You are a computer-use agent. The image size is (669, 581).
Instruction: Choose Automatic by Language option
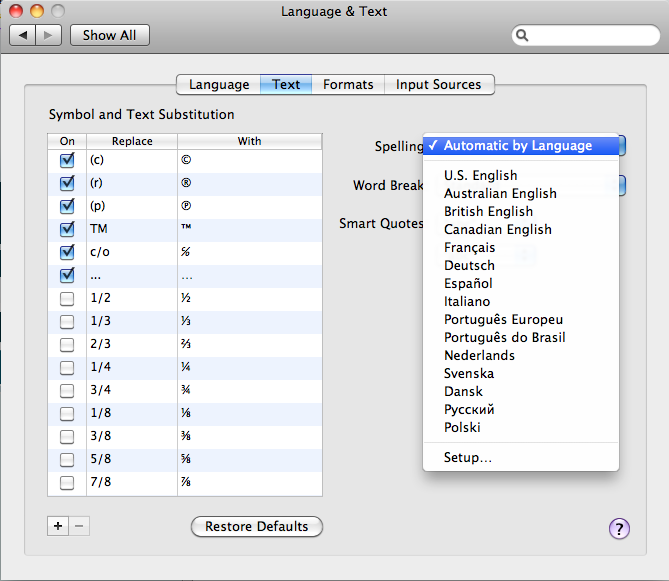coord(518,146)
